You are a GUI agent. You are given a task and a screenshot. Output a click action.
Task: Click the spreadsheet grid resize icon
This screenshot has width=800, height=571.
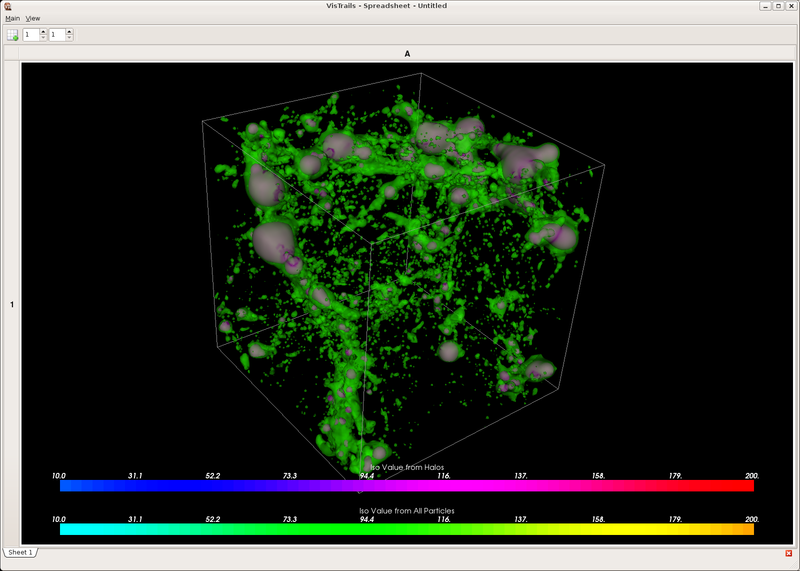click(x=13, y=35)
